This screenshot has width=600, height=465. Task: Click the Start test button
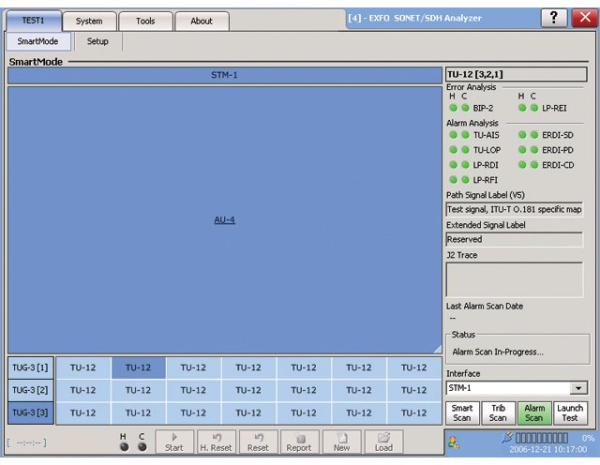[174, 442]
